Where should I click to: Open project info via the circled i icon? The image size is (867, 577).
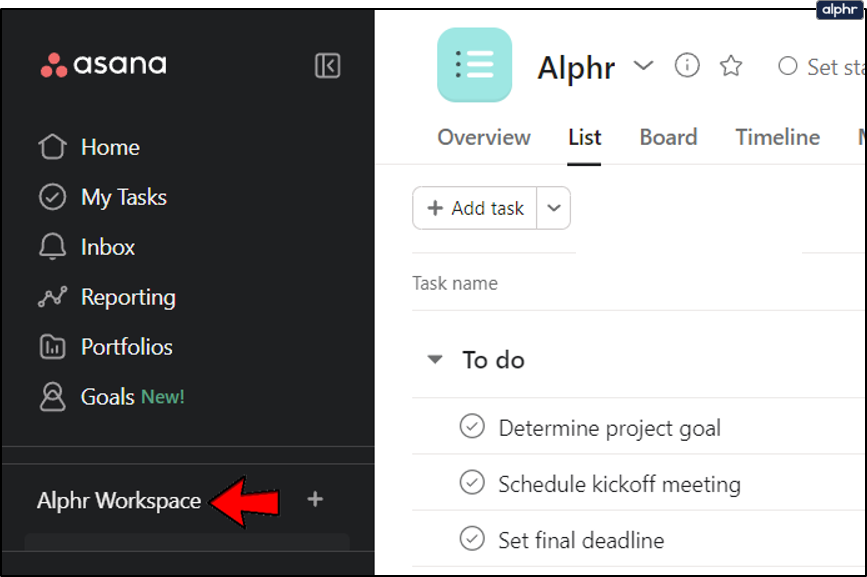click(x=687, y=66)
